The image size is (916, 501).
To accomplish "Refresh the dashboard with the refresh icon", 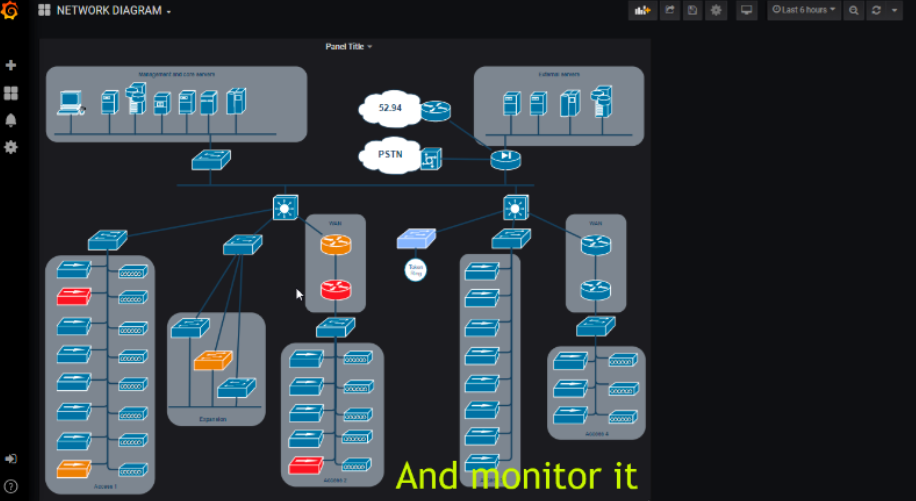I will click(876, 10).
